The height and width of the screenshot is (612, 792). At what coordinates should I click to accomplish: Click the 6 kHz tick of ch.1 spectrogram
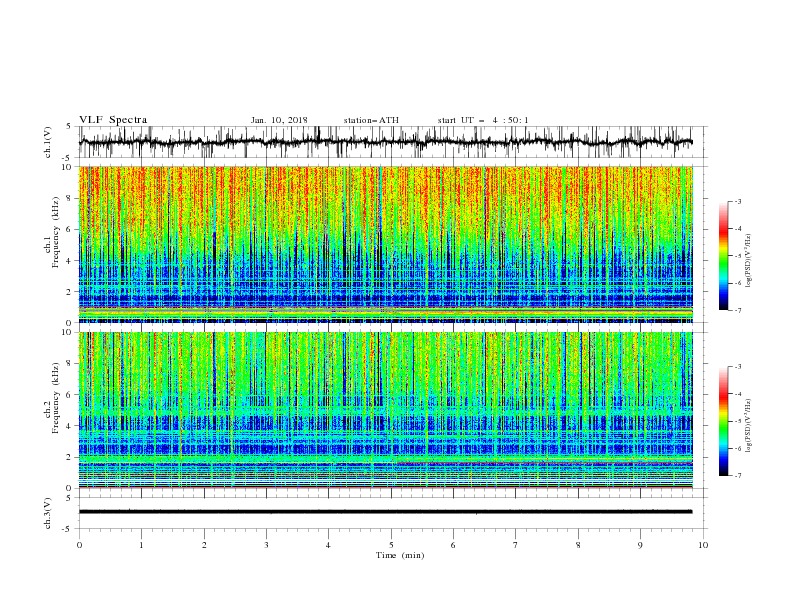tap(70, 229)
